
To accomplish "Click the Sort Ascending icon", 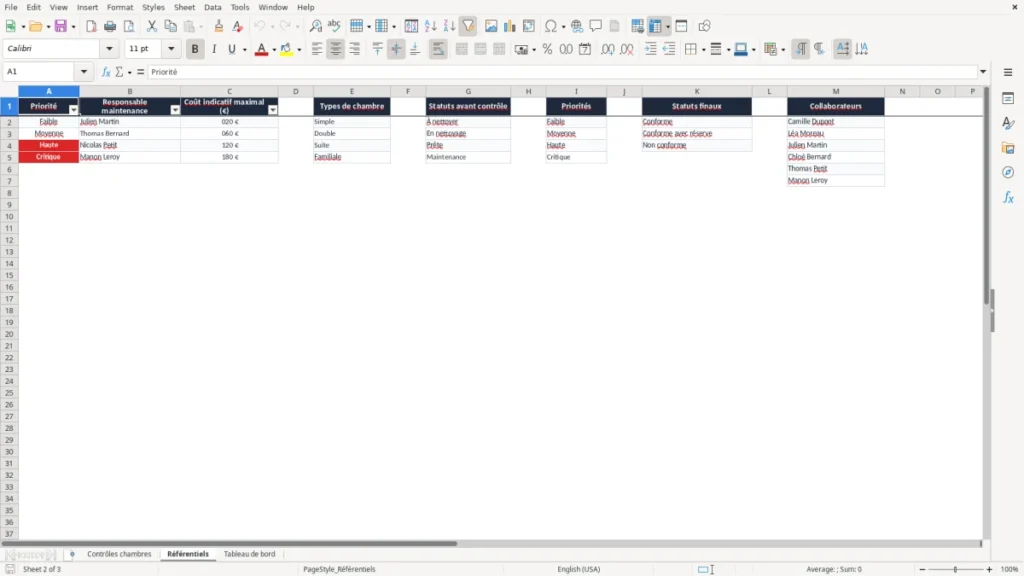I will 430,26.
